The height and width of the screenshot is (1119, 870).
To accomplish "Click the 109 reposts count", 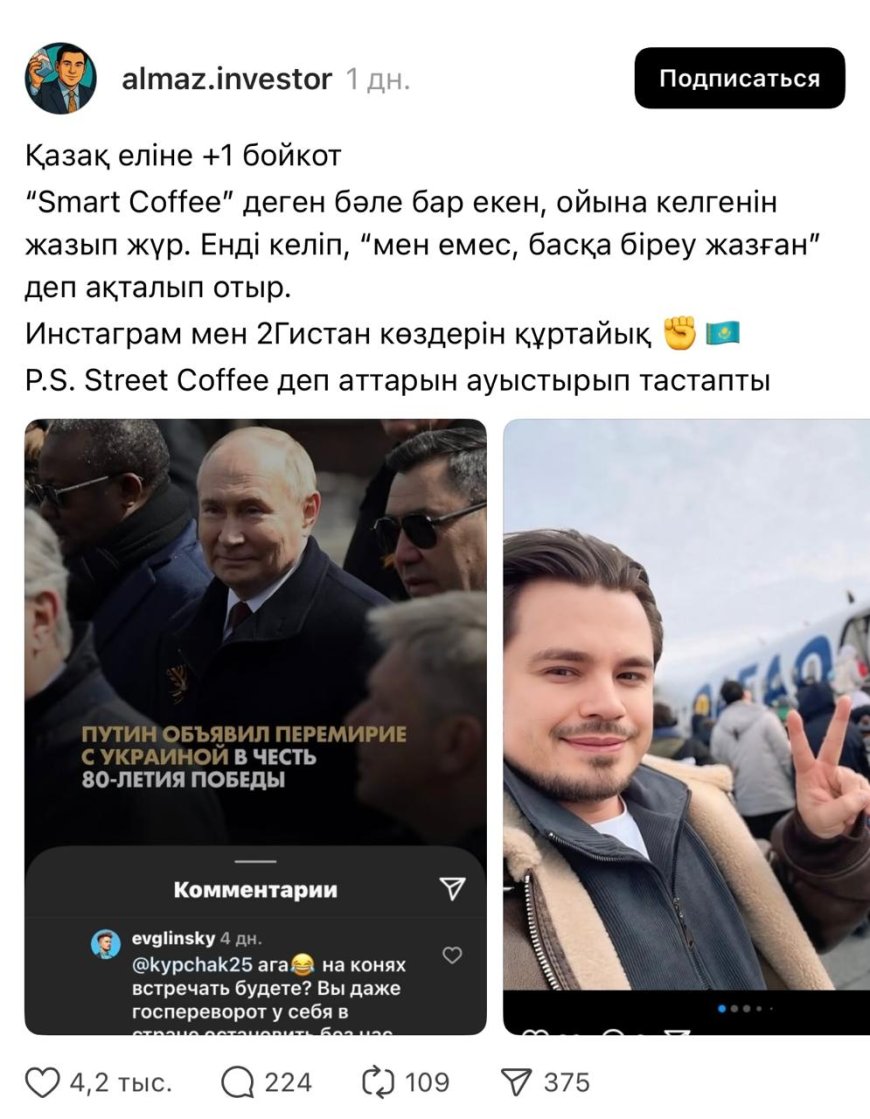I will coord(428,1083).
